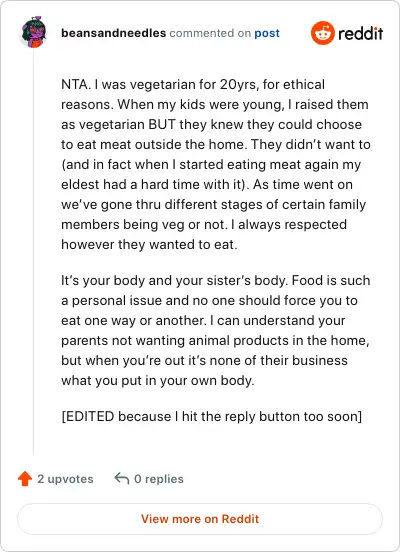Screen dimensions: 400x552
Task: Open the beansandneedles username link
Action: click(x=113, y=33)
